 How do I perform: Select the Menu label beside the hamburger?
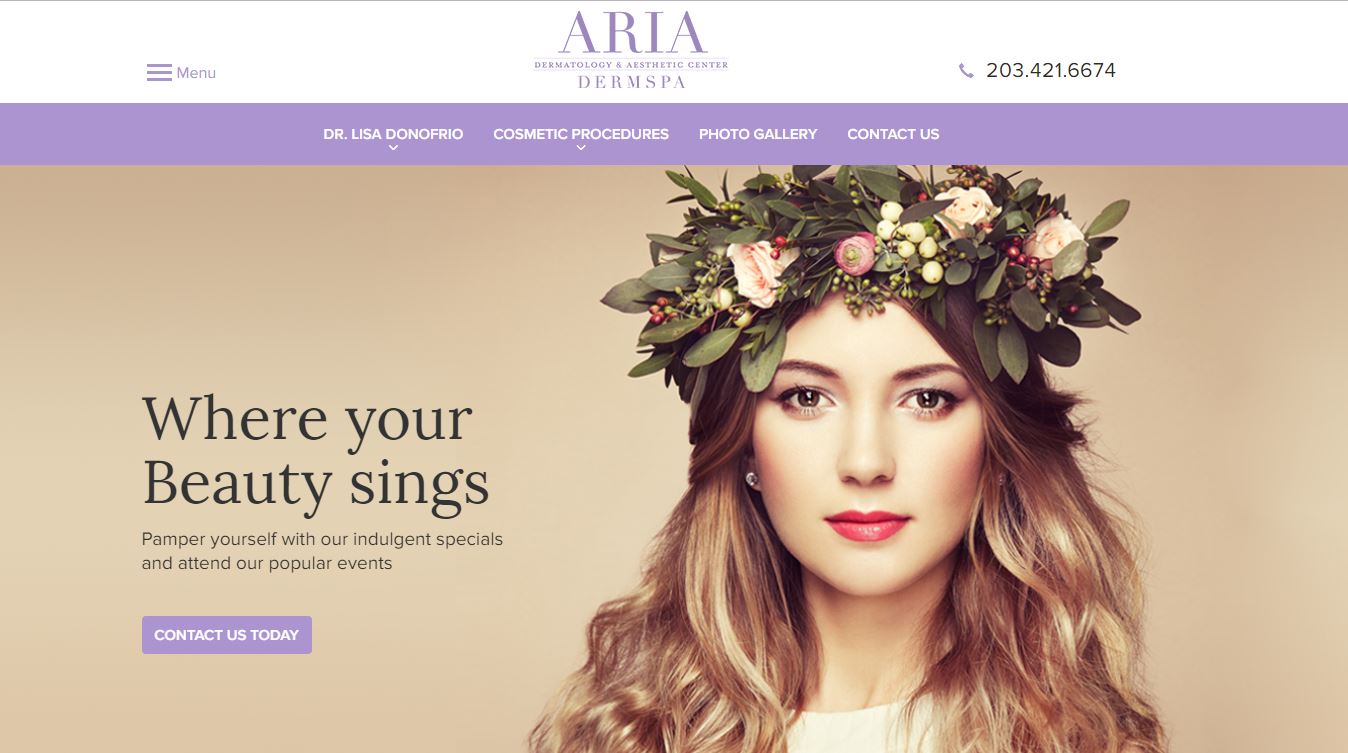(196, 73)
